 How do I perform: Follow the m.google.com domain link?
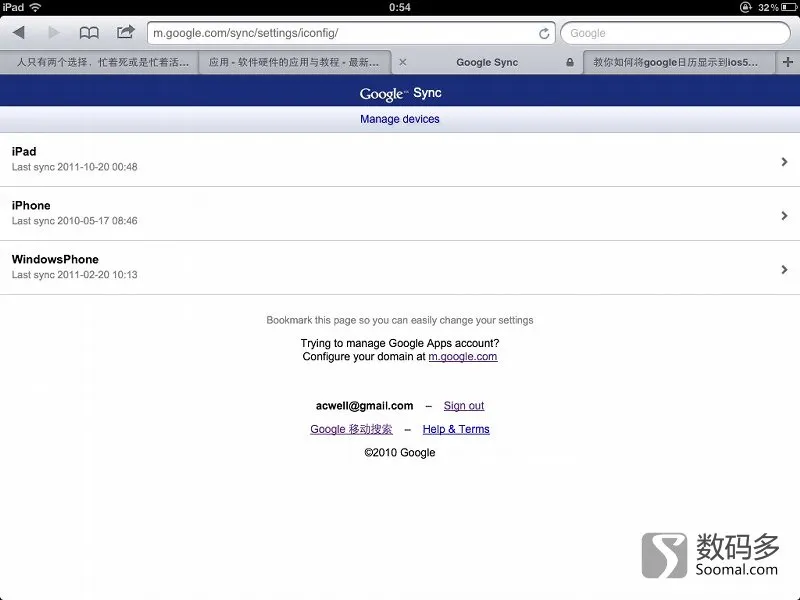tap(463, 357)
